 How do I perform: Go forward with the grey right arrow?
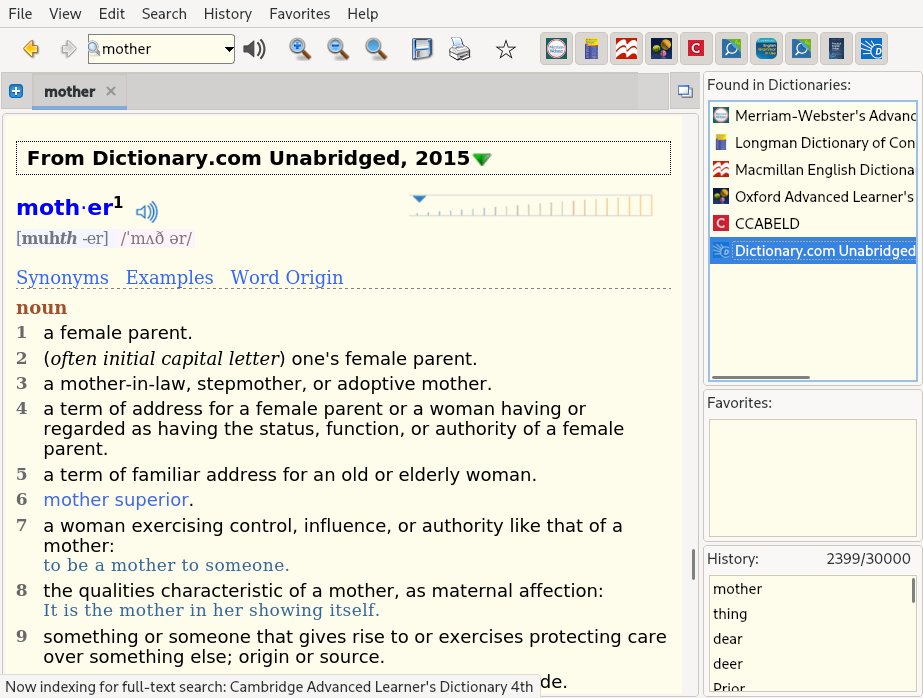(68, 49)
